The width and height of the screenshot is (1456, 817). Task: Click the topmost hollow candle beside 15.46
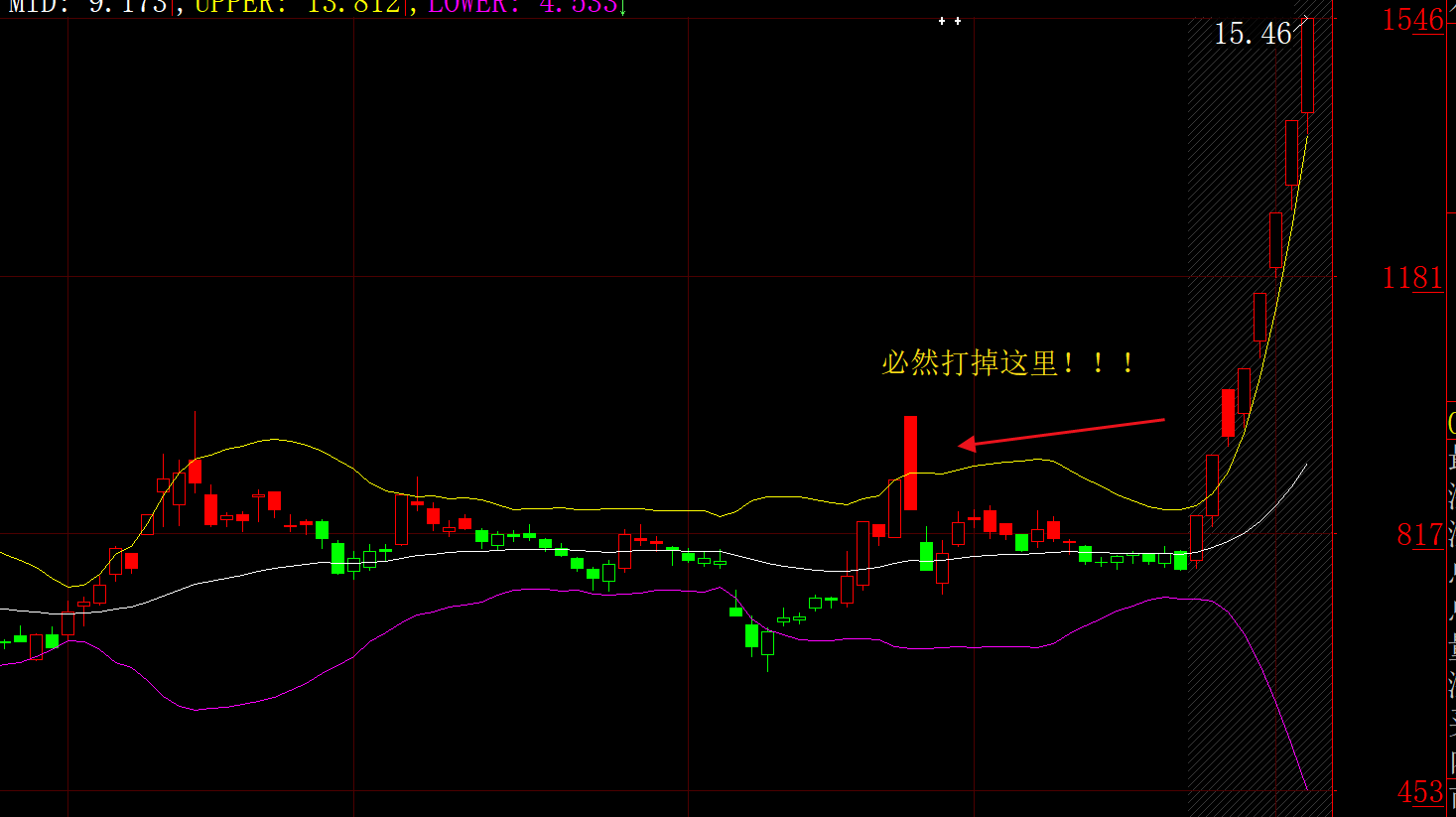[x=1308, y=65]
